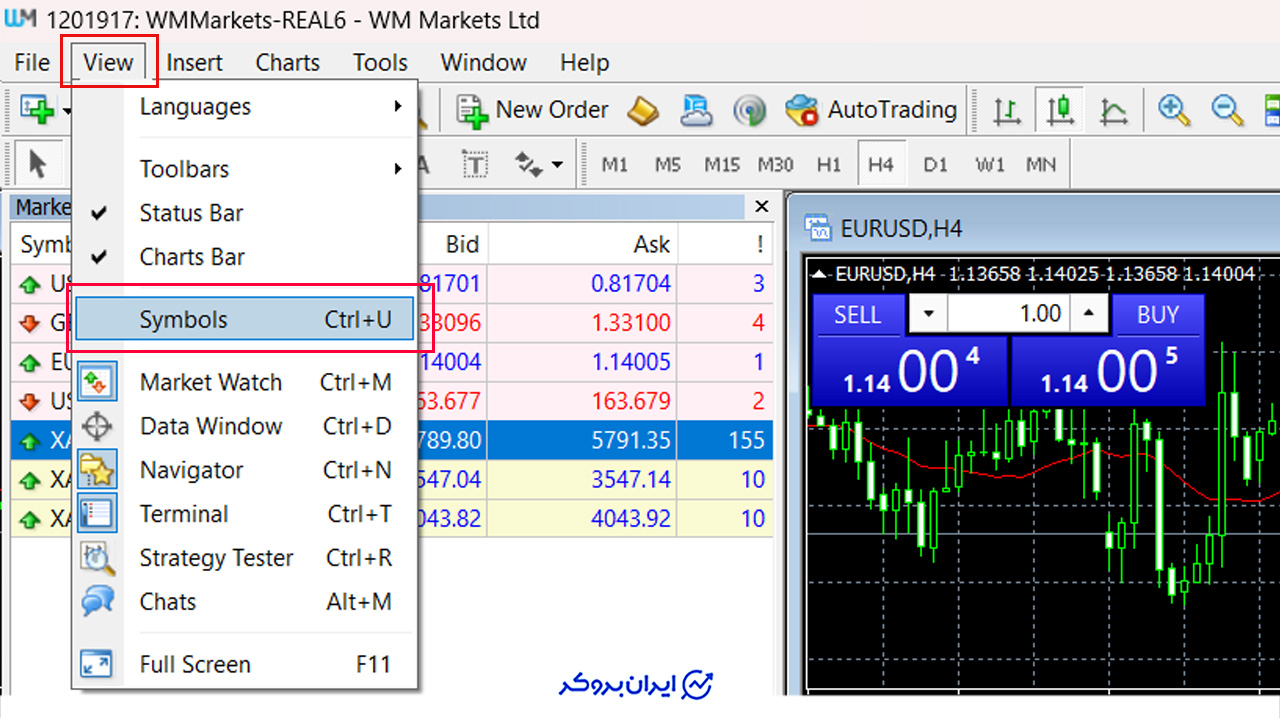Select the bar chart type icon
Viewport: 1280px width, 720px height.
[x=1007, y=110]
